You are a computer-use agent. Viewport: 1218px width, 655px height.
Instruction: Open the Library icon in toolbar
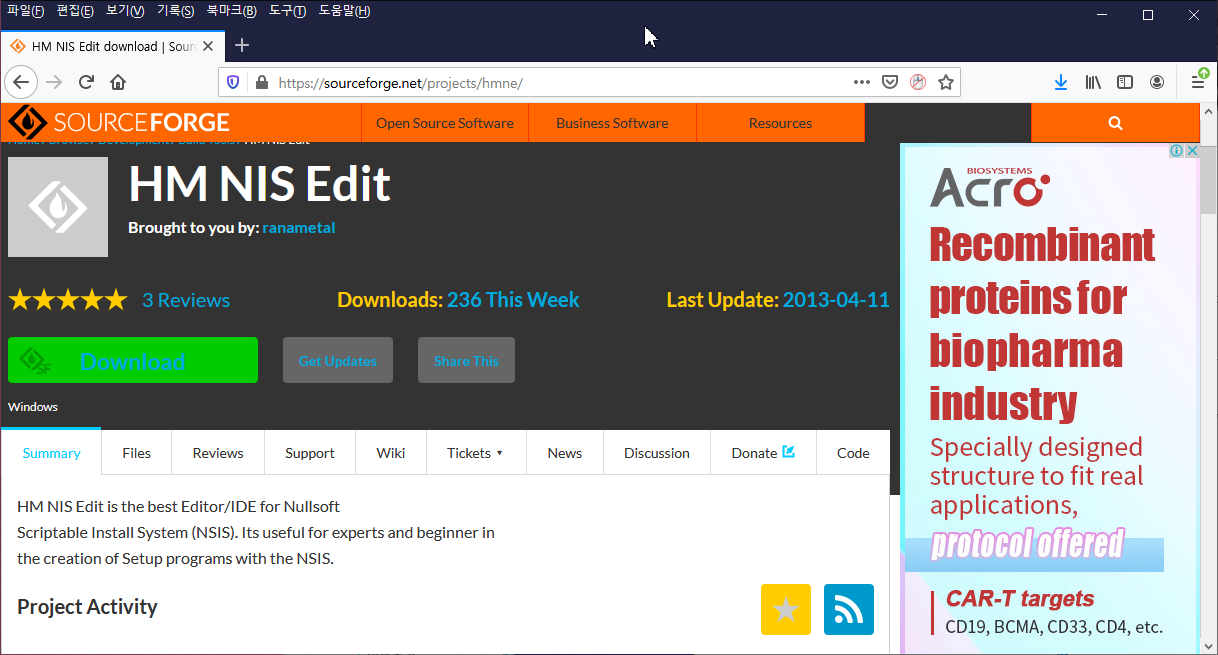coord(1093,82)
